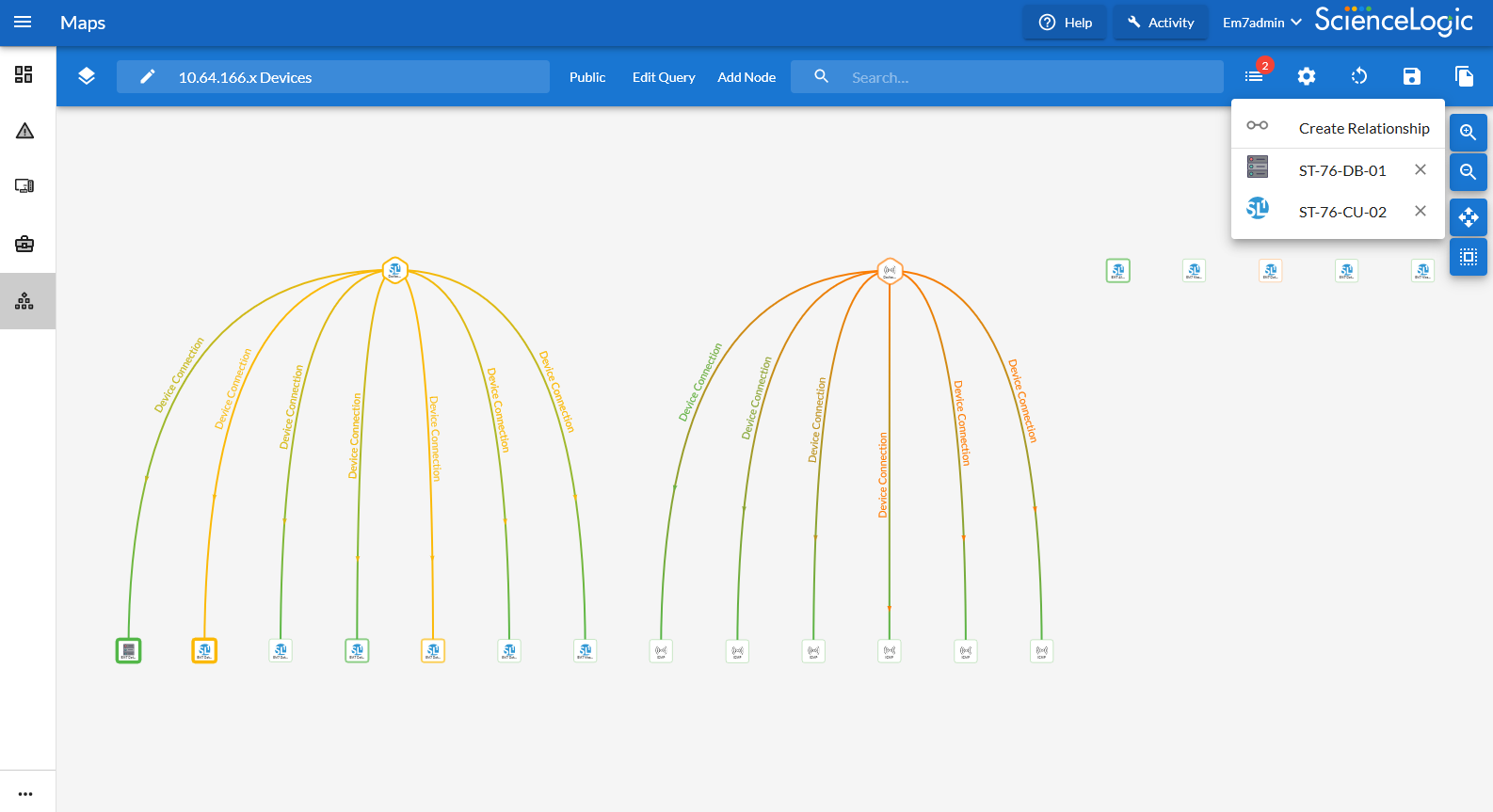Expand the sidebar more options ellipsis
Image resolution: width=1493 pixels, height=812 pixels.
25,793
